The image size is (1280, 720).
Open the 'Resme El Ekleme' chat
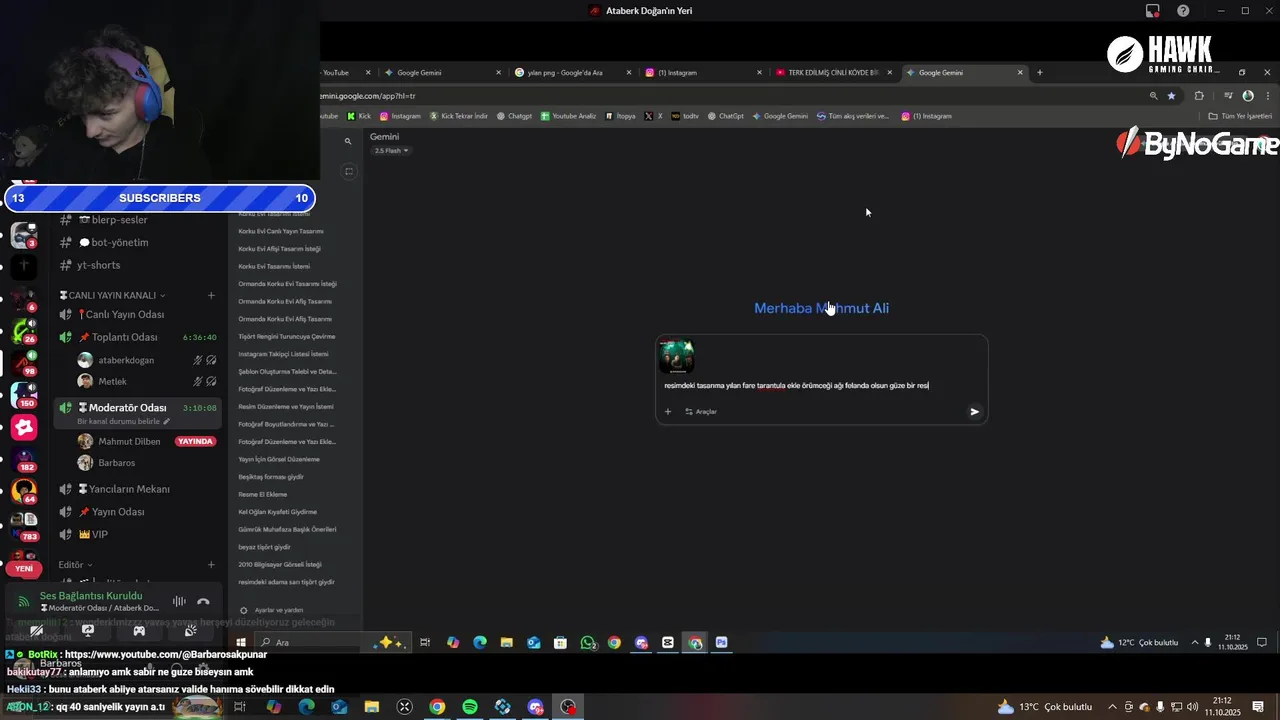tap(262, 494)
